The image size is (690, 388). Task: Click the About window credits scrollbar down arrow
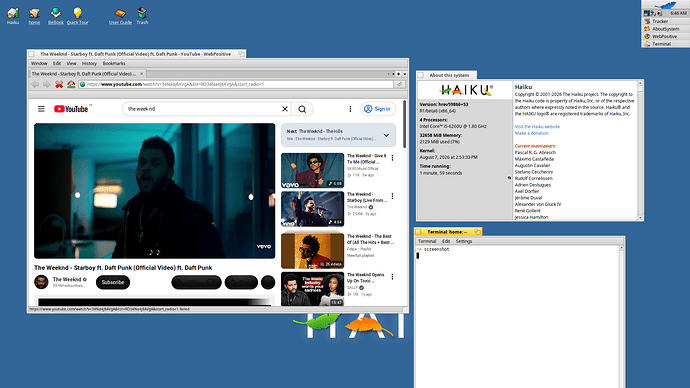click(x=640, y=218)
